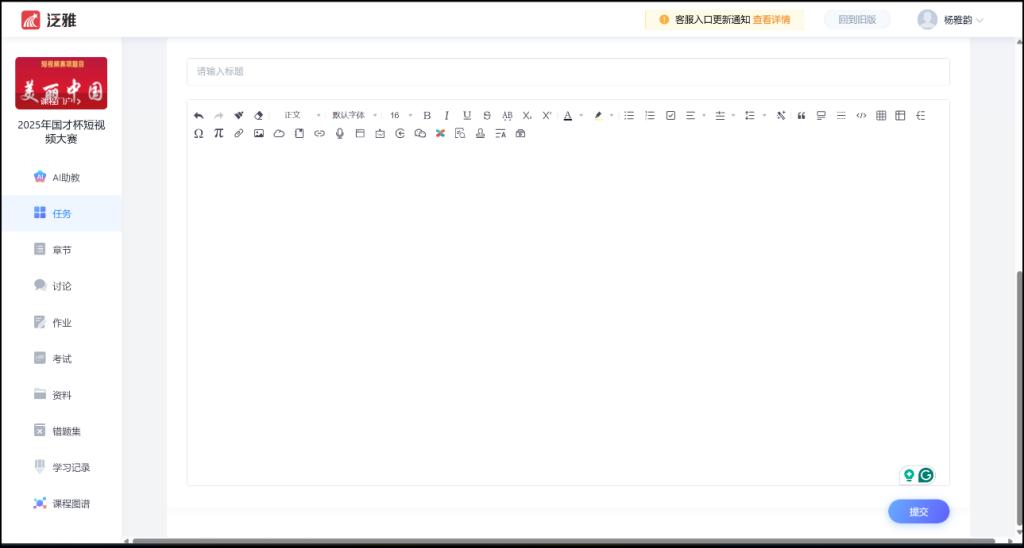Screen dimensions: 1024x548
Task: Open 章节 in the sidebar
Action: point(61,250)
